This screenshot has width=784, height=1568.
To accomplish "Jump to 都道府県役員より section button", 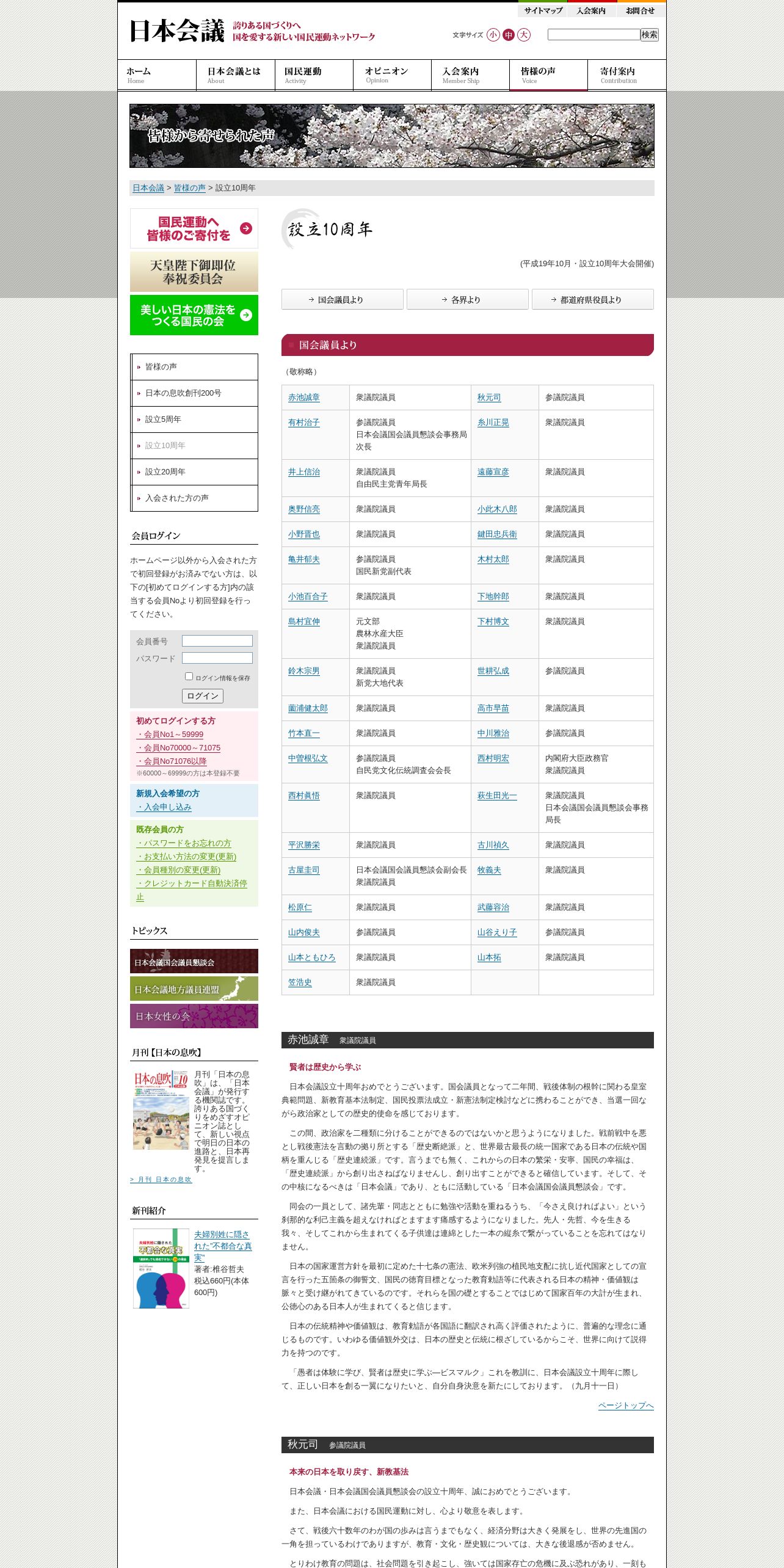I will [x=593, y=299].
